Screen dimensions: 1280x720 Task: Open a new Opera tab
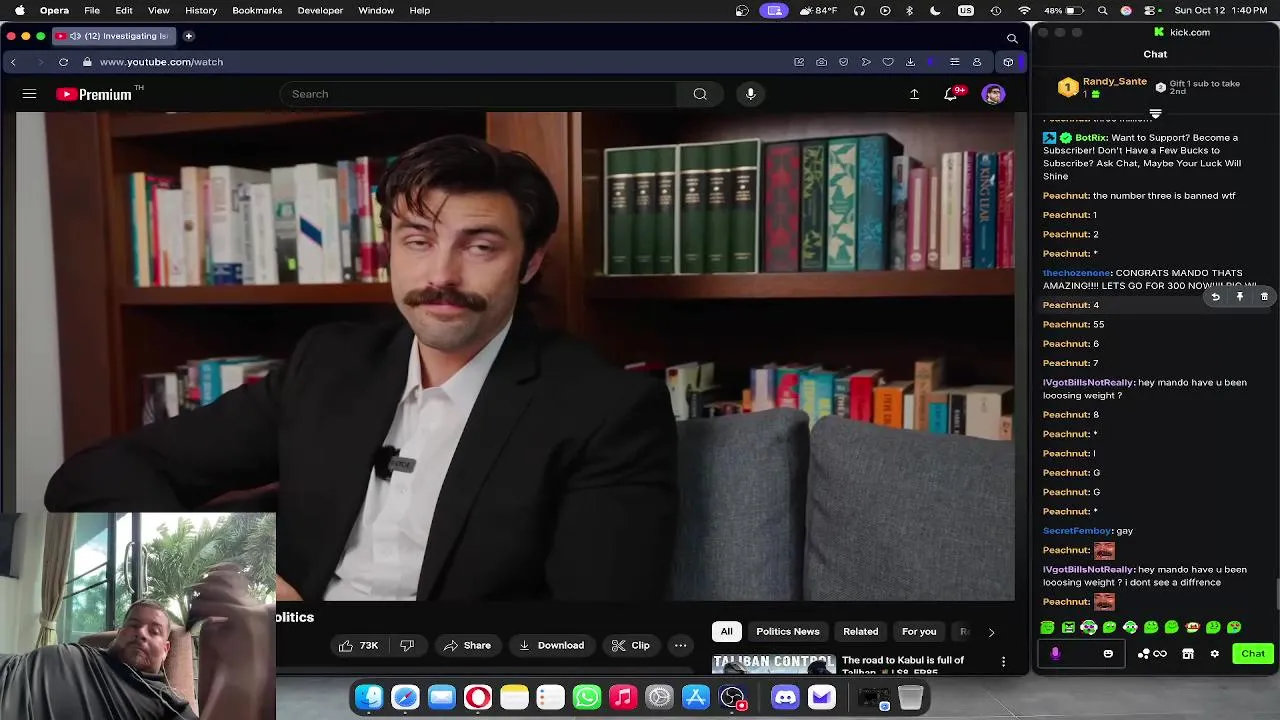point(188,36)
